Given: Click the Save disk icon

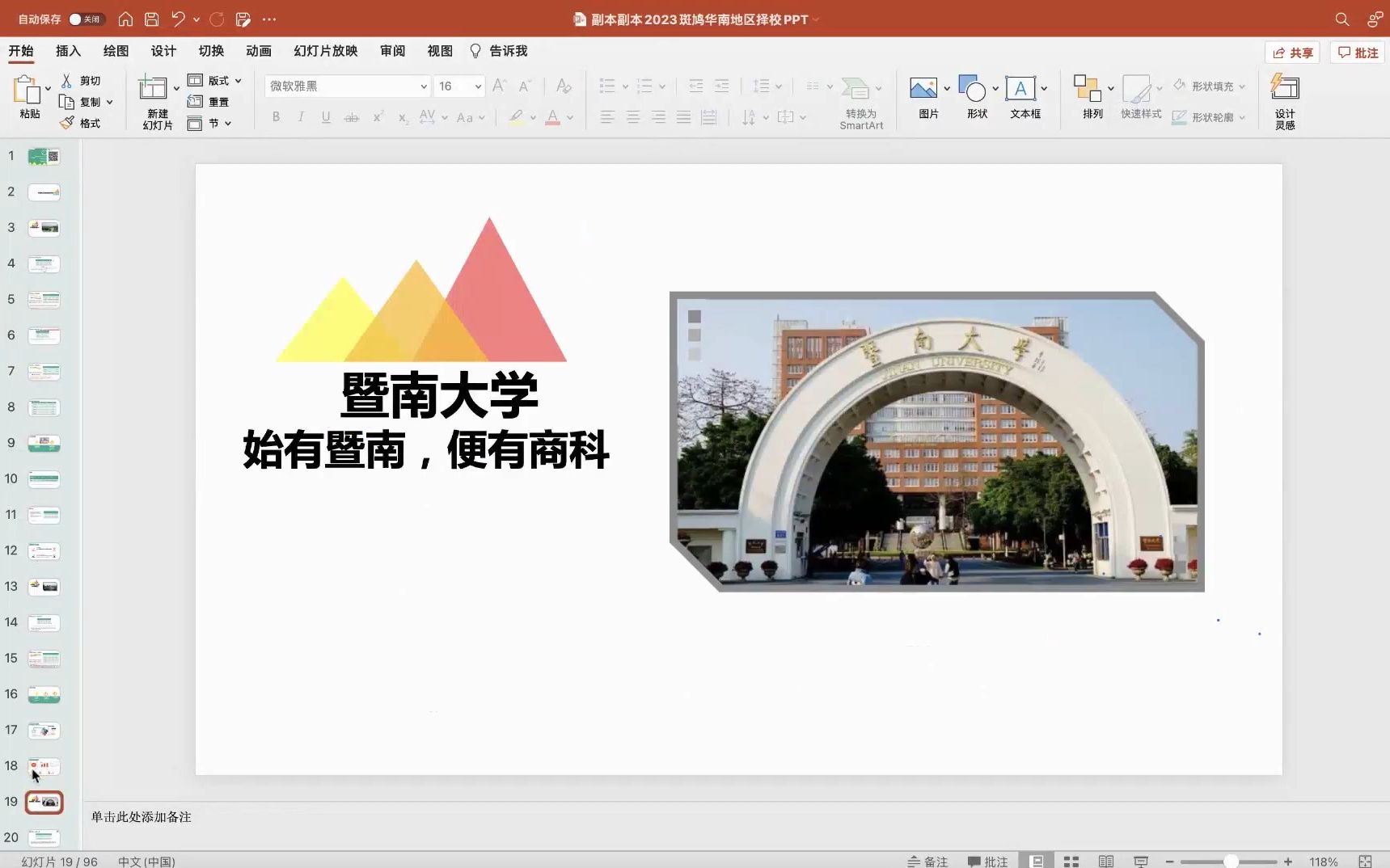Looking at the screenshot, I should [151, 19].
